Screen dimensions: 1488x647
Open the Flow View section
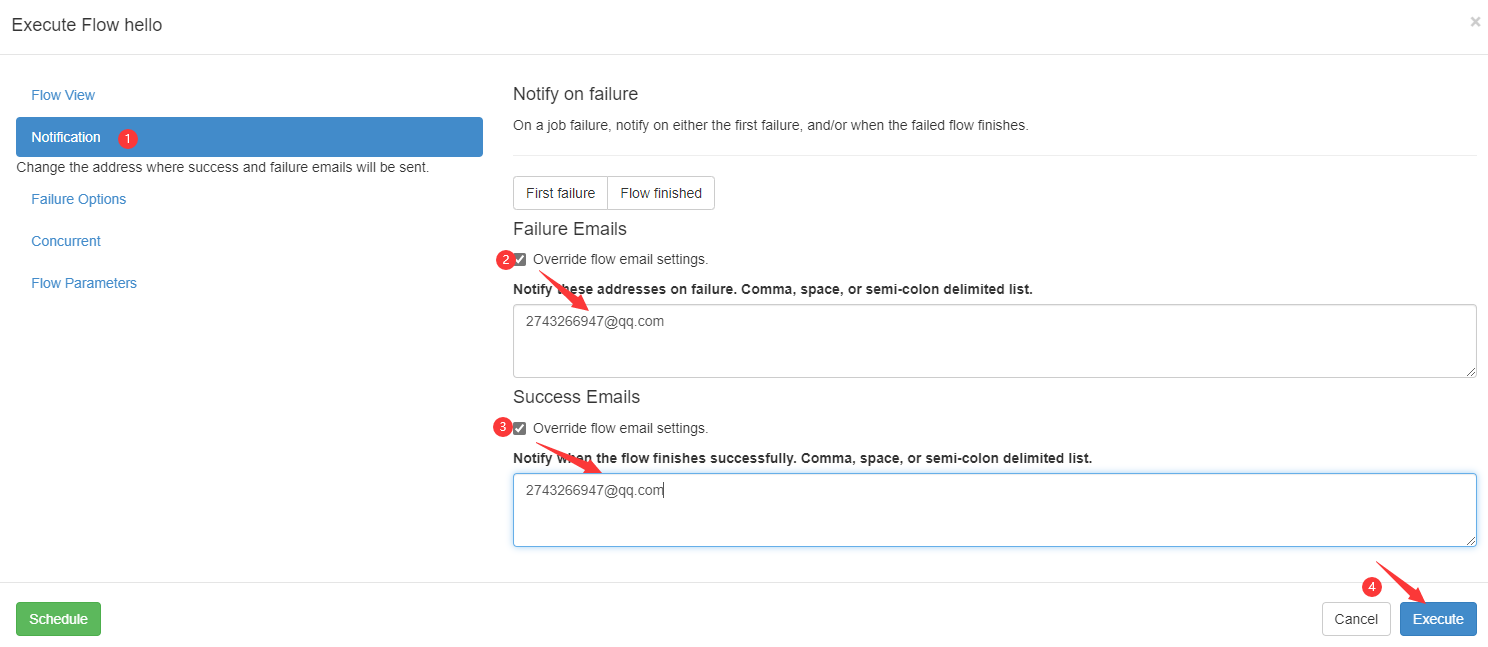(x=63, y=95)
